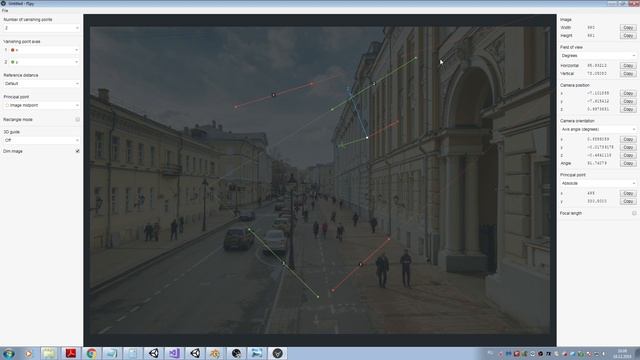Copy Camera position z value

tap(628, 109)
